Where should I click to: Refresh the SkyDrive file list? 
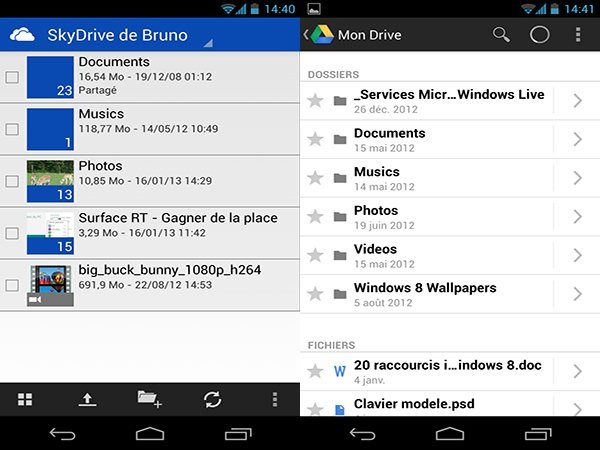click(x=212, y=399)
